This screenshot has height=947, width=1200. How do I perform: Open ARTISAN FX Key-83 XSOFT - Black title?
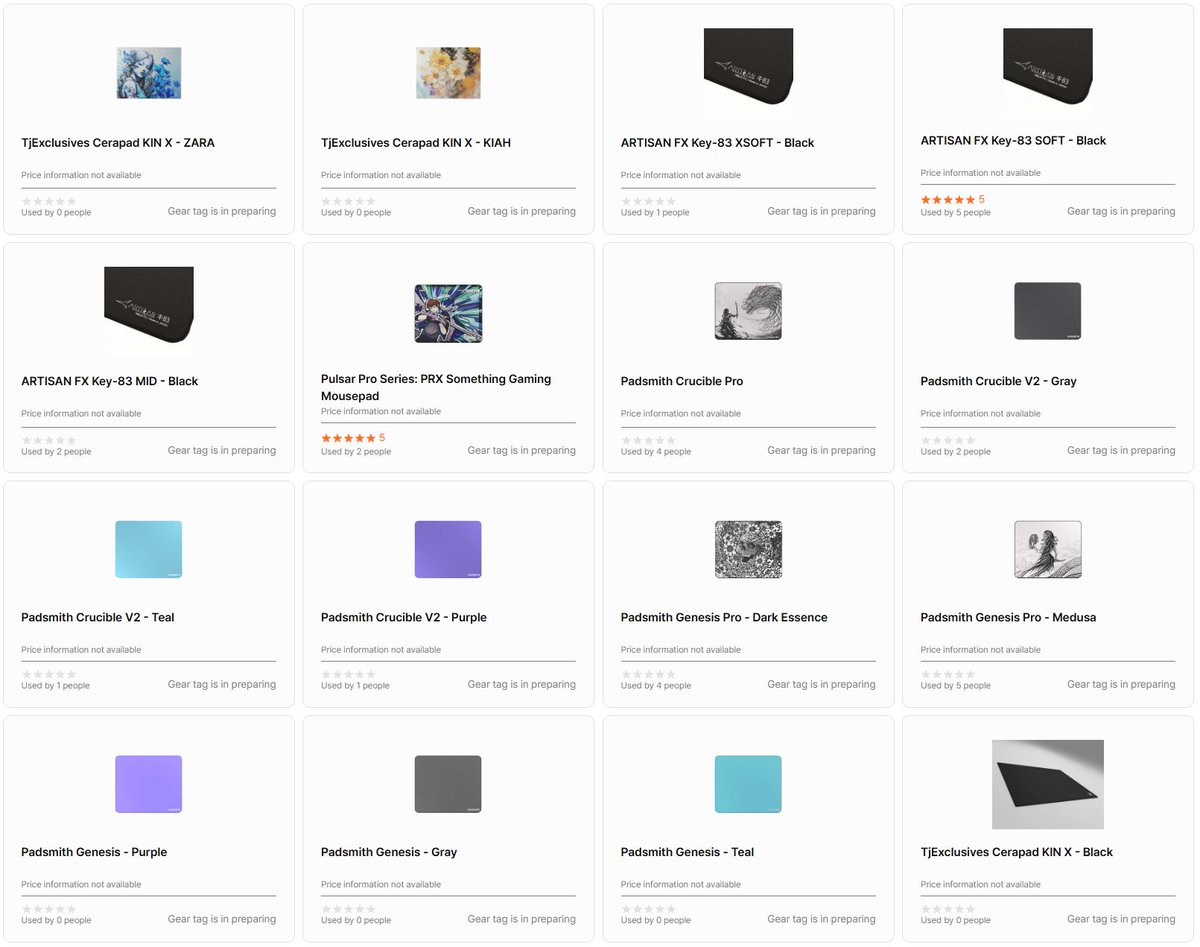(x=718, y=143)
